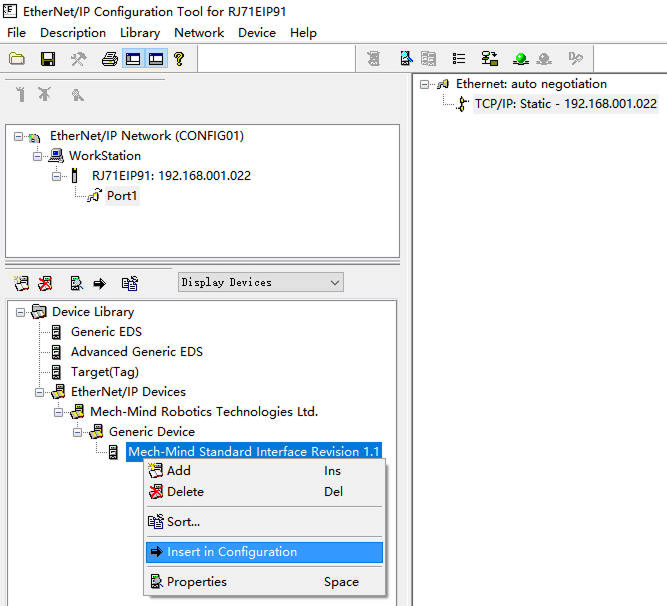The image size is (667, 606).
Task: Collapse the WorkStation tree node
Action: pyautogui.click(x=38, y=156)
